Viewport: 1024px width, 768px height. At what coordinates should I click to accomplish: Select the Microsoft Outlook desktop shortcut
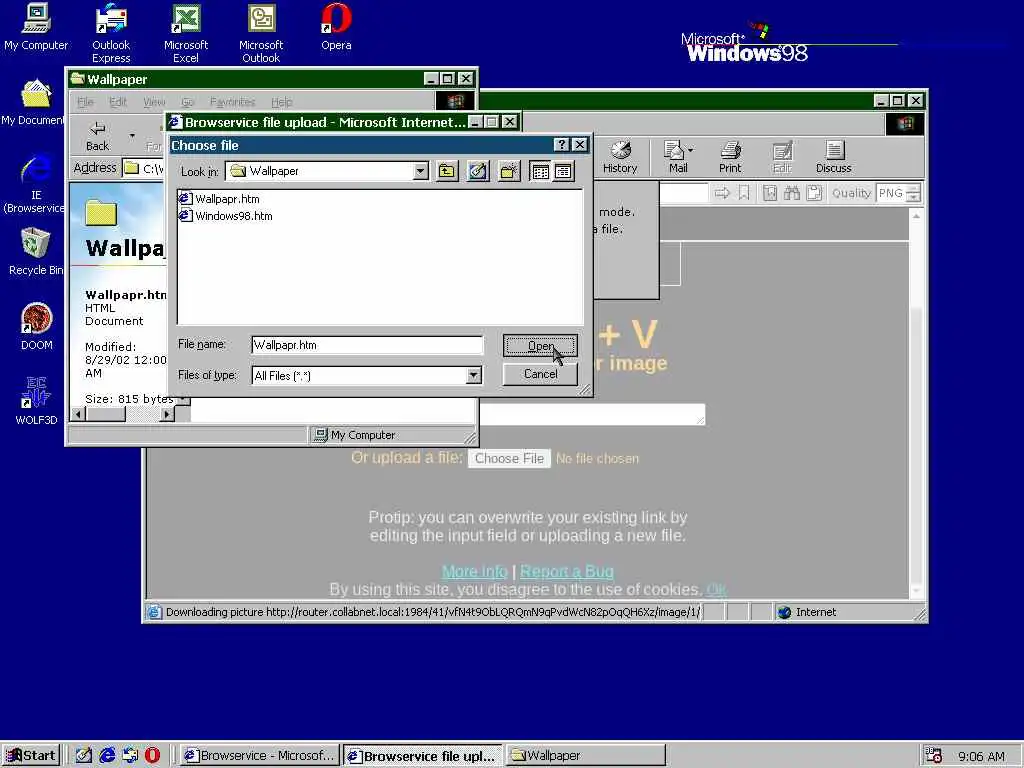coord(261,33)
